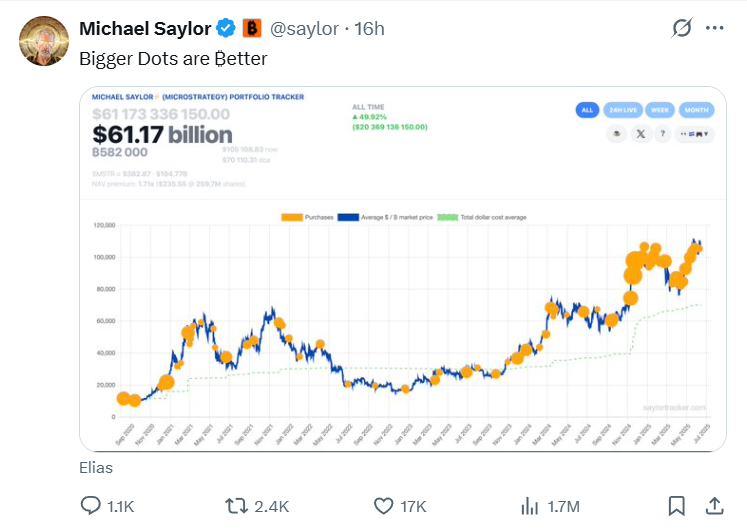Open Michael Saylor's profile name link
The height and width of the screenshot is (532, 747).
[146, 29]
